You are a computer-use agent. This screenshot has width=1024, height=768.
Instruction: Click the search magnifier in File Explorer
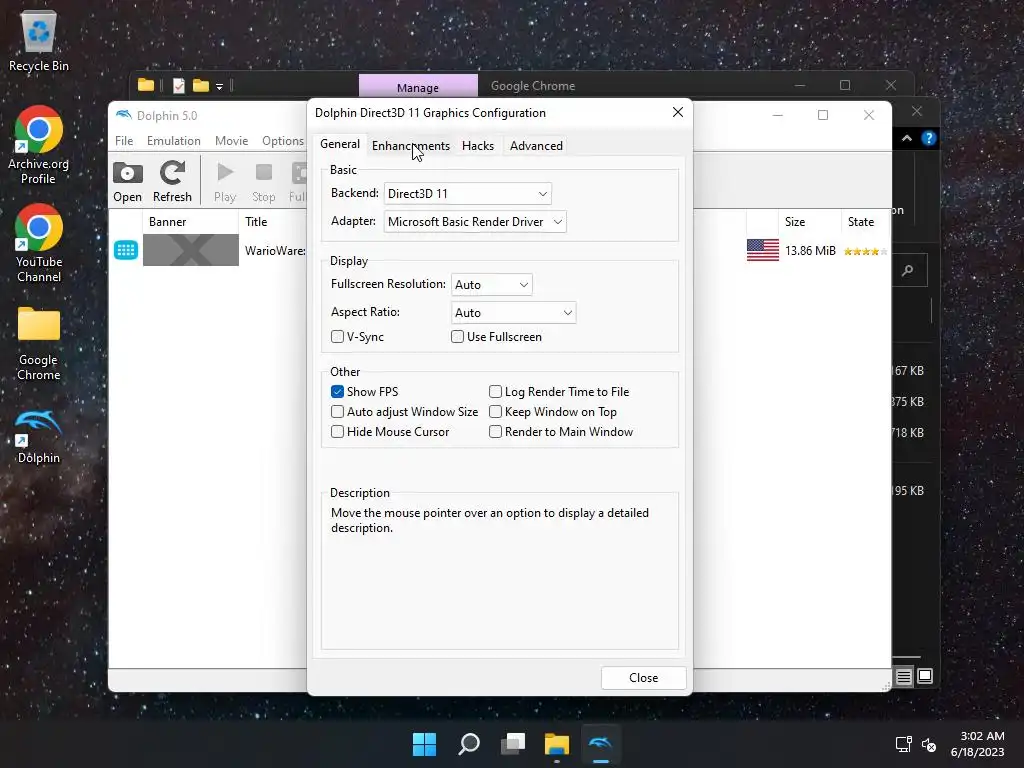908,270
